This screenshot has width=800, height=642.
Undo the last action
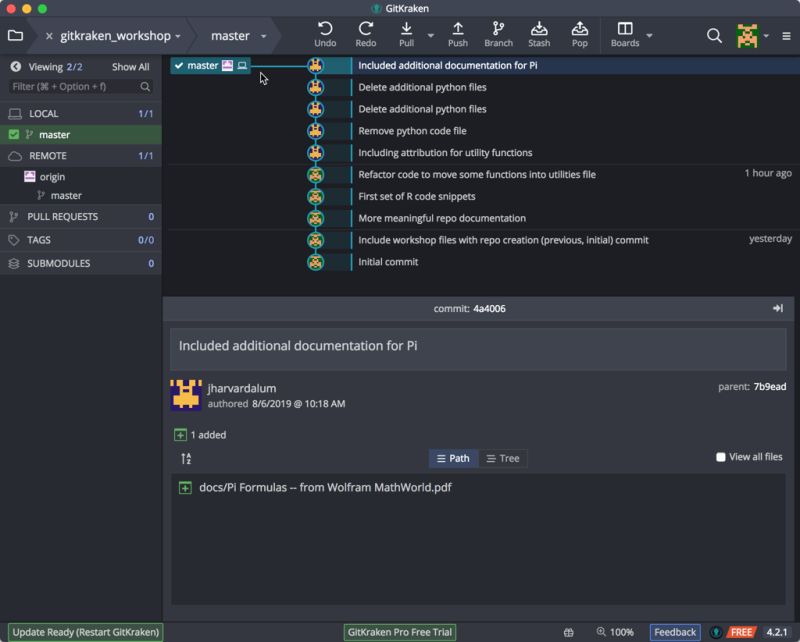(325, 34)
